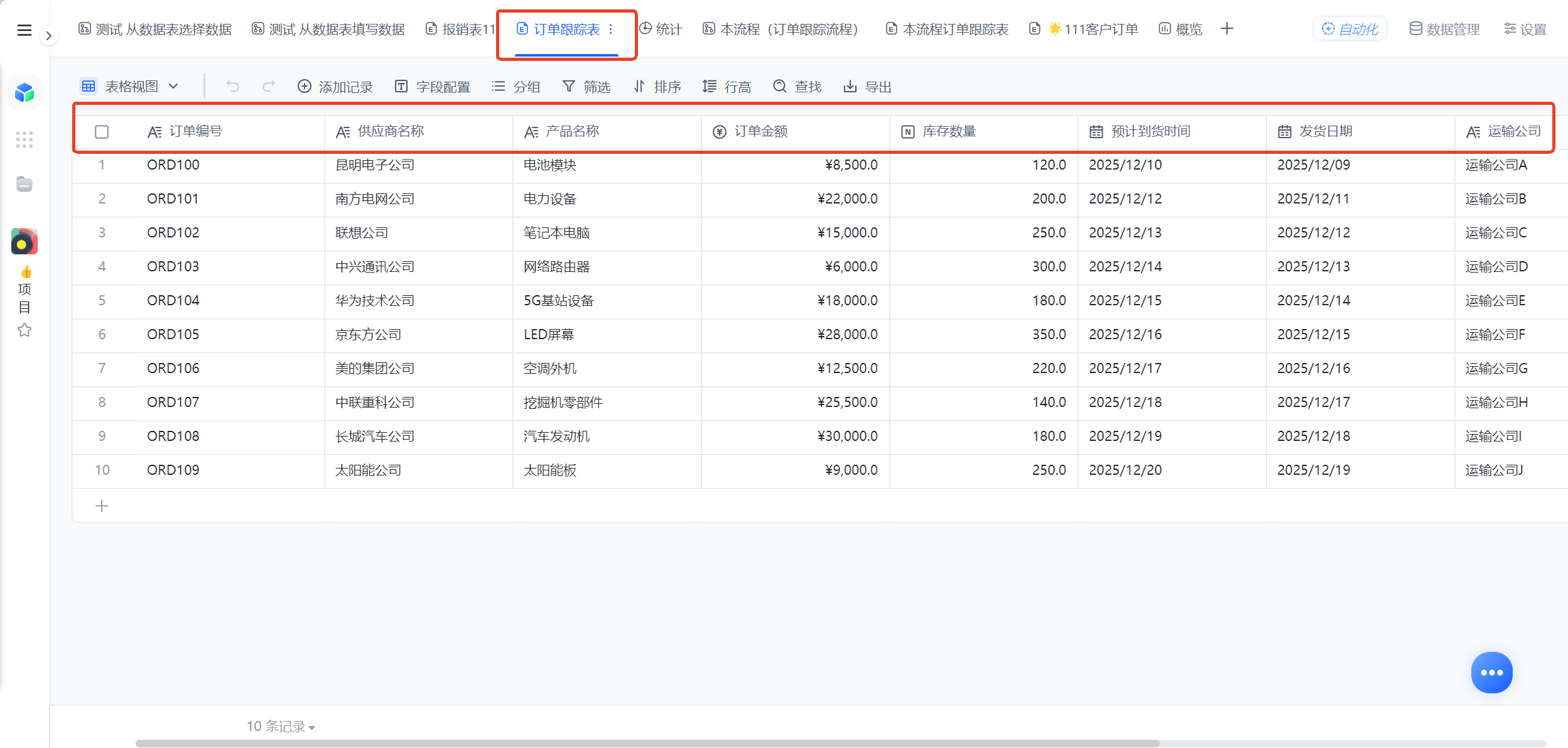Viewport: 1568px width, 748px height.
Task: Select cell 华为技术公司
Action: click(x=418, y=301)
